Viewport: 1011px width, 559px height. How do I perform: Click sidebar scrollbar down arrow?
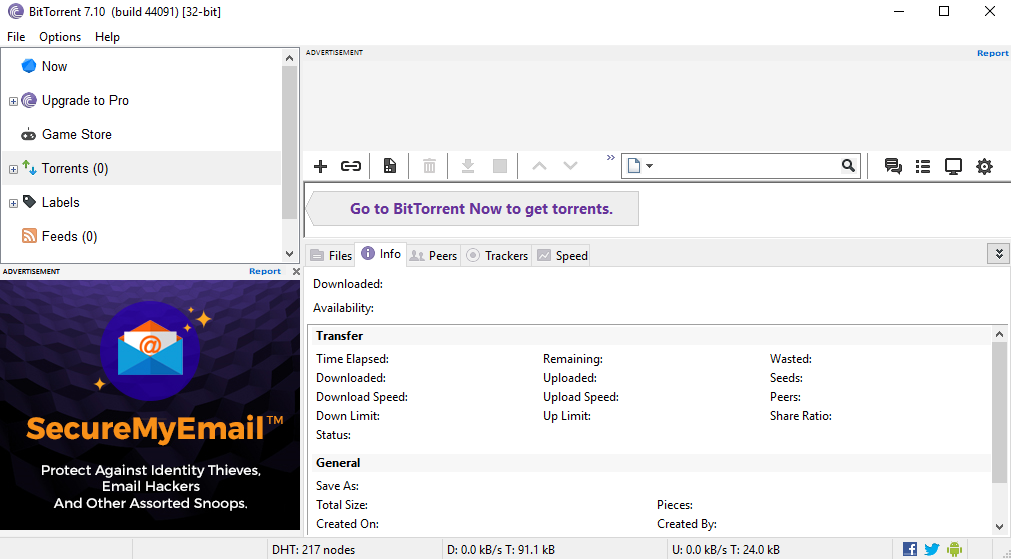[x=290, y=254]
